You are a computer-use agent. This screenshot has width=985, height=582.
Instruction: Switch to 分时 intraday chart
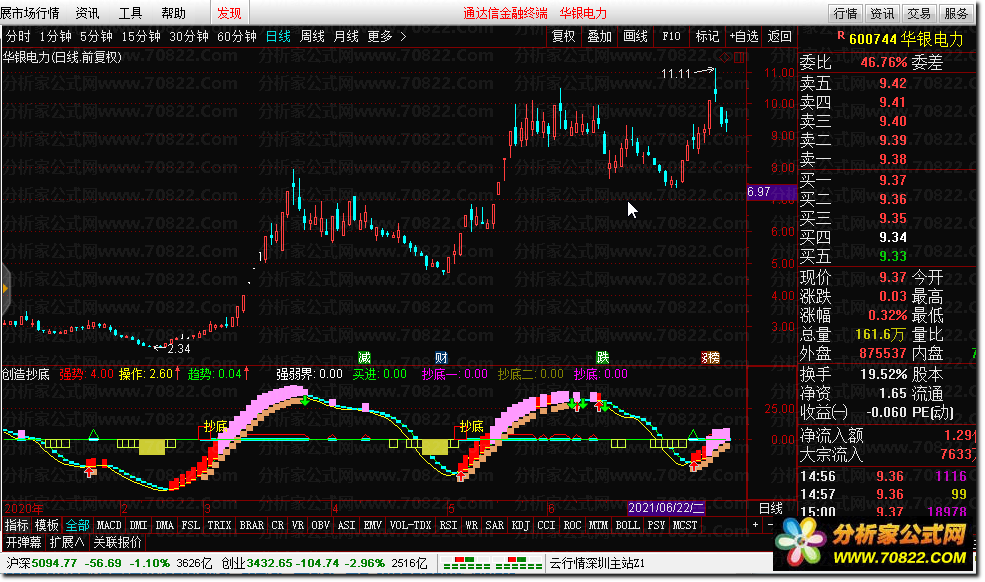pyautogui.click(x=18, y=36)
